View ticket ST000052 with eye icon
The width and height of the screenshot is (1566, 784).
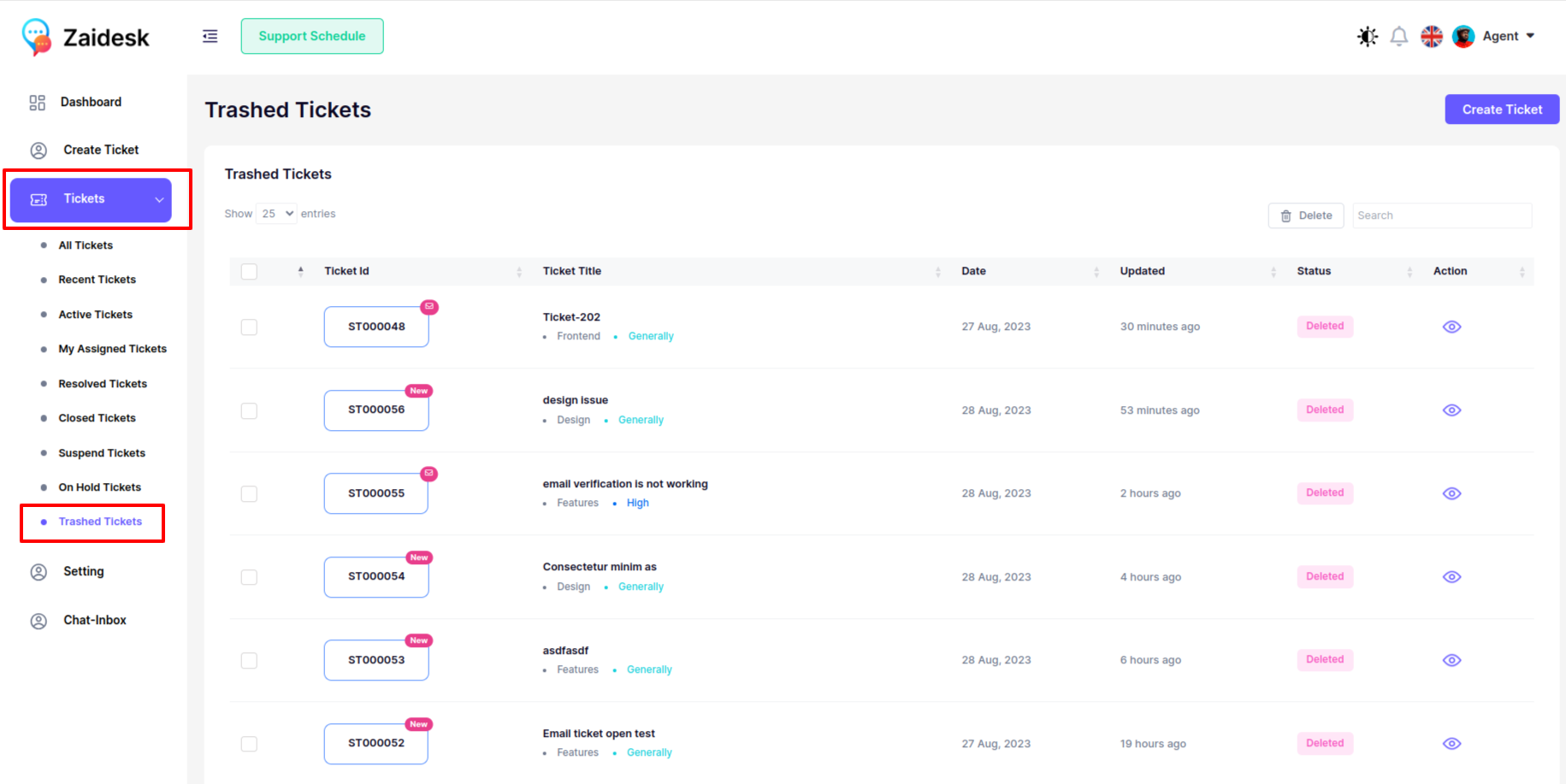(1451, 744)
